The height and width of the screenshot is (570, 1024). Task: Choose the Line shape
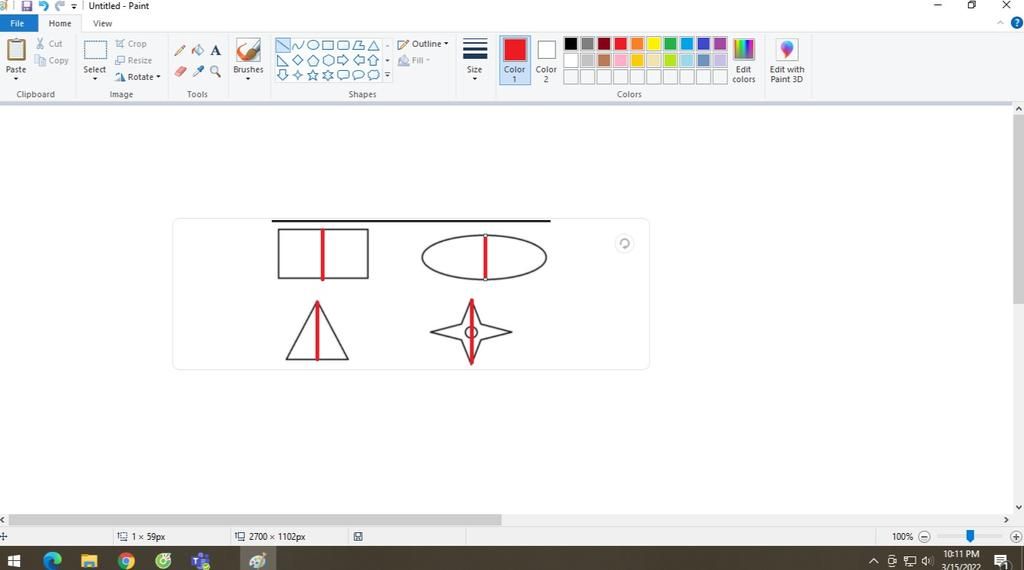[x=283, y=45]
